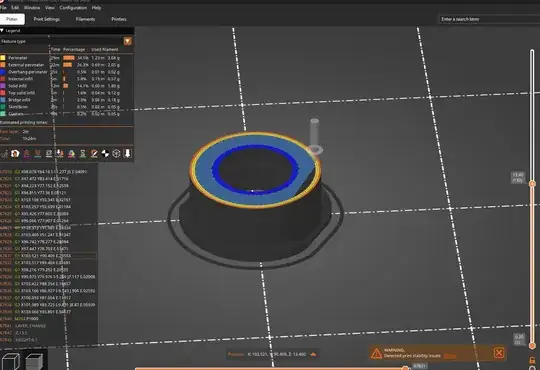
Task: Switch to the Filaments tab
Action: click(85, 19)
